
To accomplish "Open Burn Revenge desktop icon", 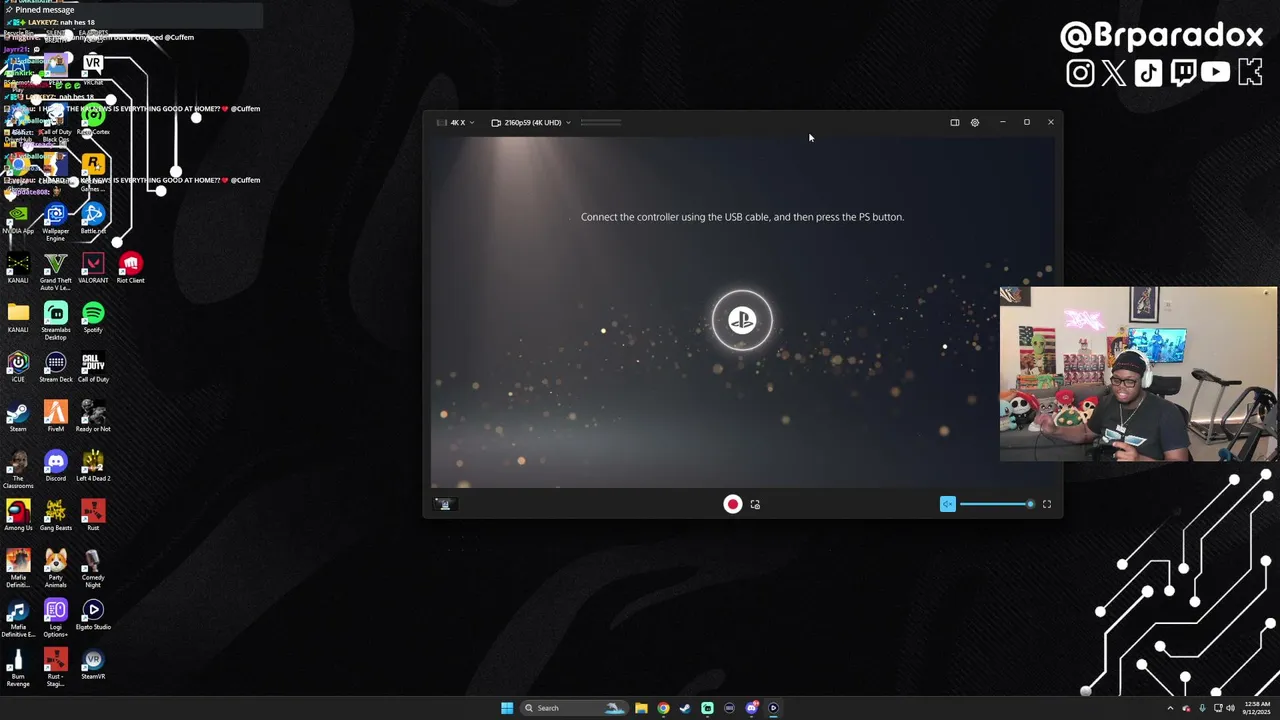I will (x=18, y=668).
